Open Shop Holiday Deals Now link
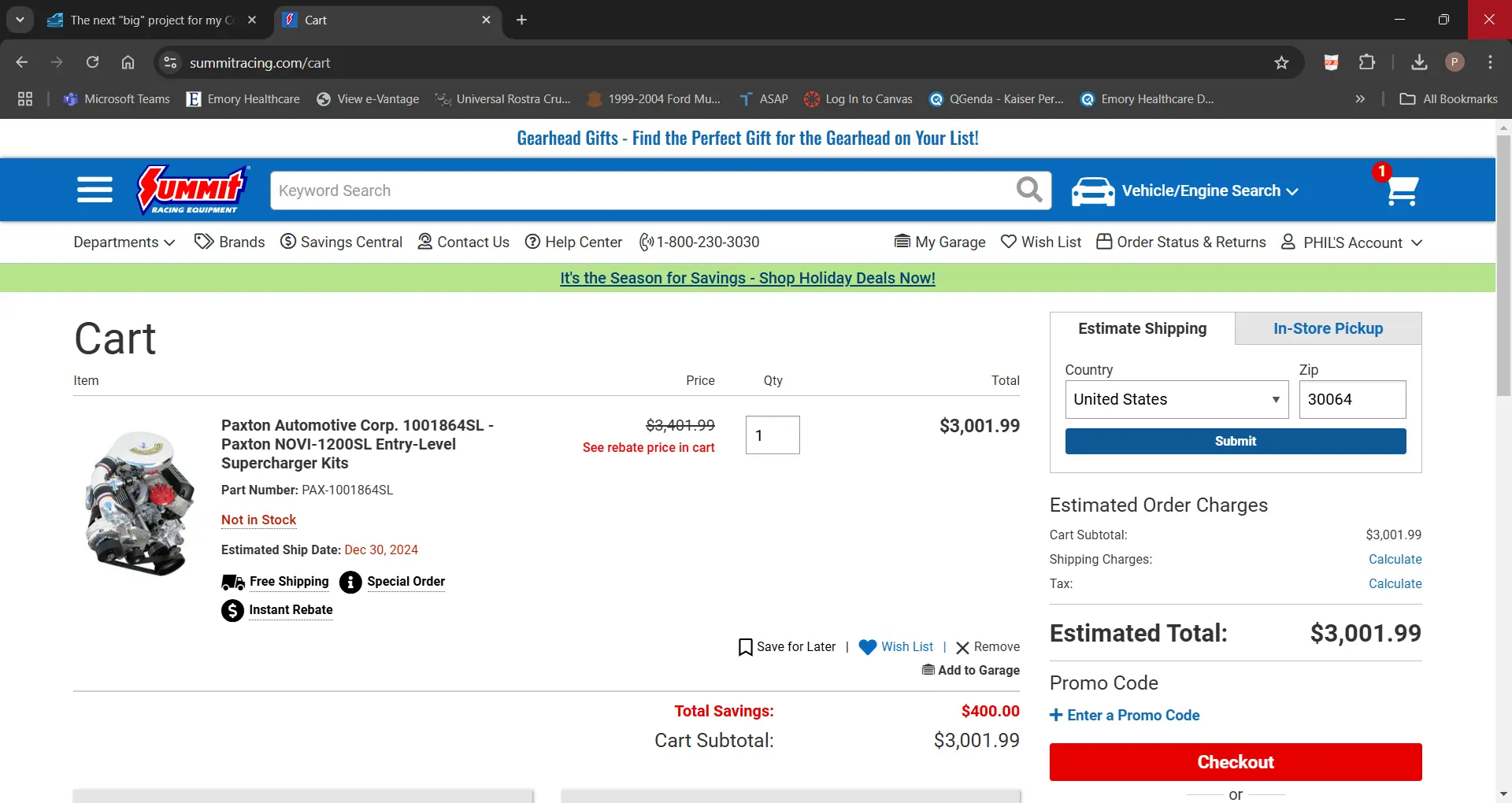1512x803 pixels. click(x=747, y=278)
